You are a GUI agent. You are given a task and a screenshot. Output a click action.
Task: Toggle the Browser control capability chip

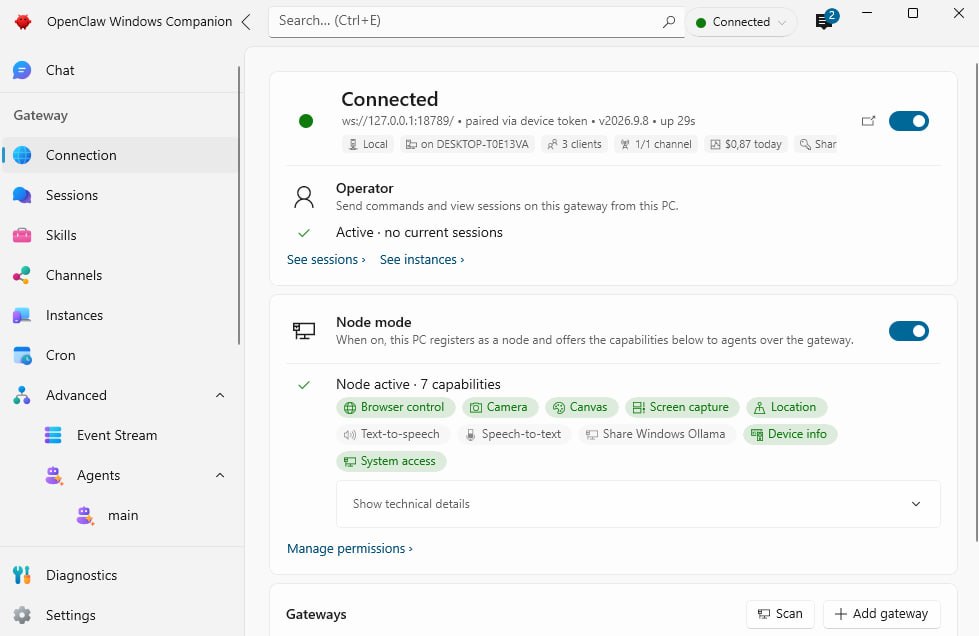(x=394, y=407)
